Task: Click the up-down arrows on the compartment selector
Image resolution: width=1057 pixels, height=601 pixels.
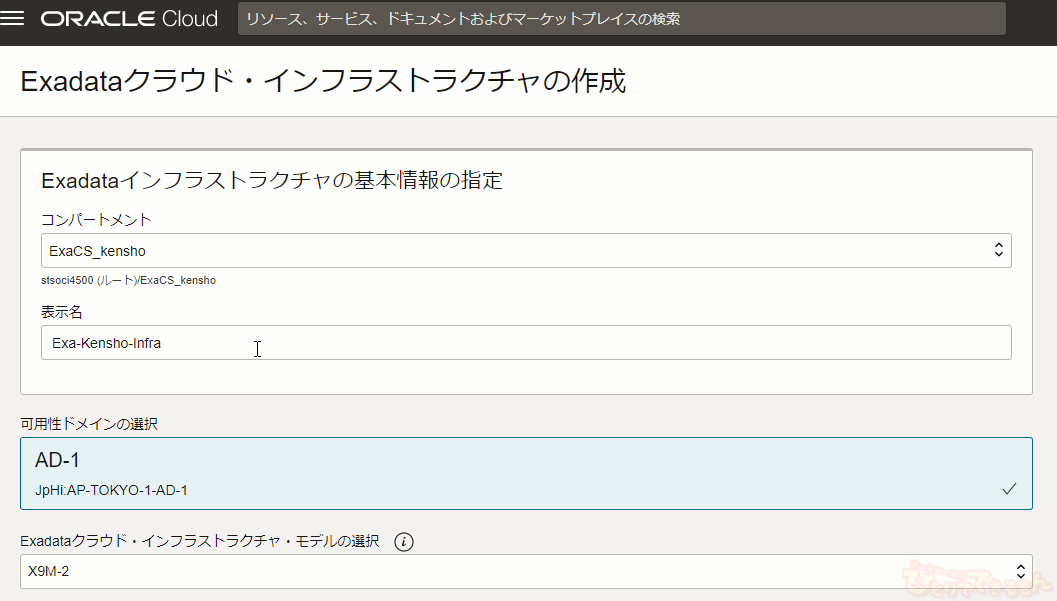Action: point(998,251)
